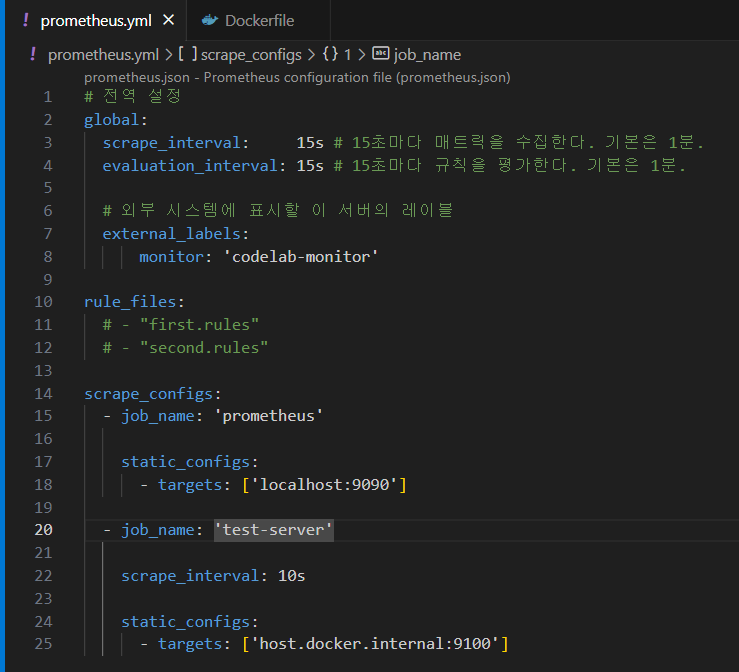Click the Docker whale icon on Dockerfile tab
739x672 pixels.
click(208, 20)
